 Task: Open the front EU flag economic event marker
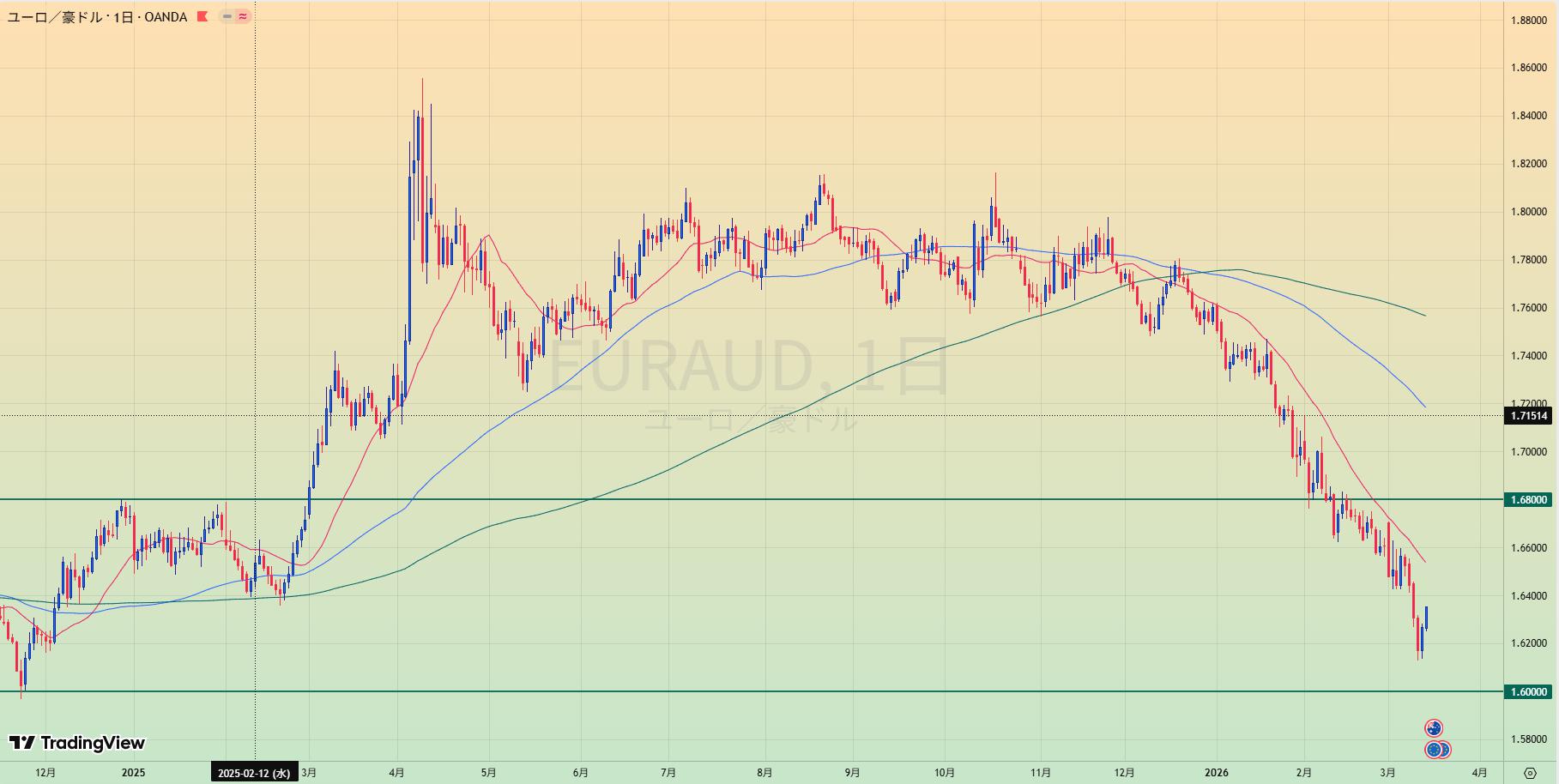coord(1434,750)
